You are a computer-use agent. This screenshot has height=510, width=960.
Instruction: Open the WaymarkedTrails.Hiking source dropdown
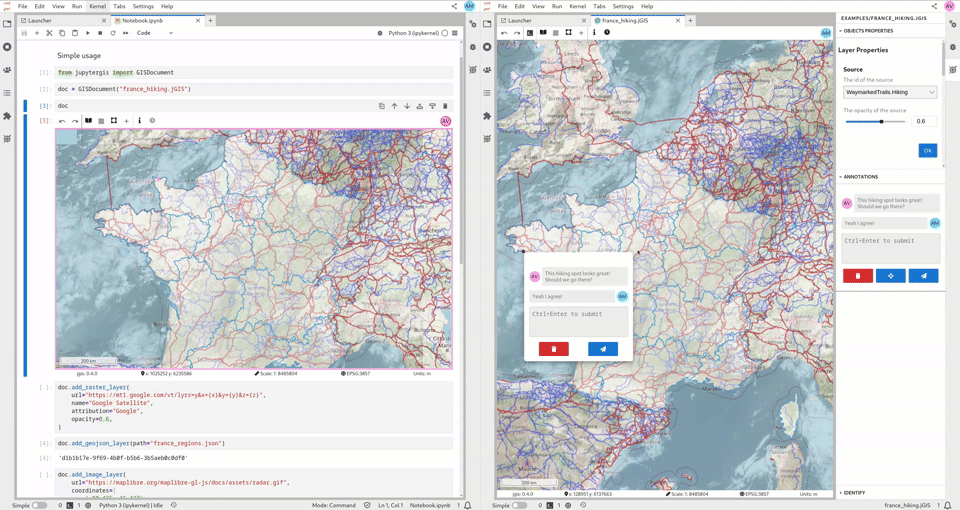[x=890, y=92]
